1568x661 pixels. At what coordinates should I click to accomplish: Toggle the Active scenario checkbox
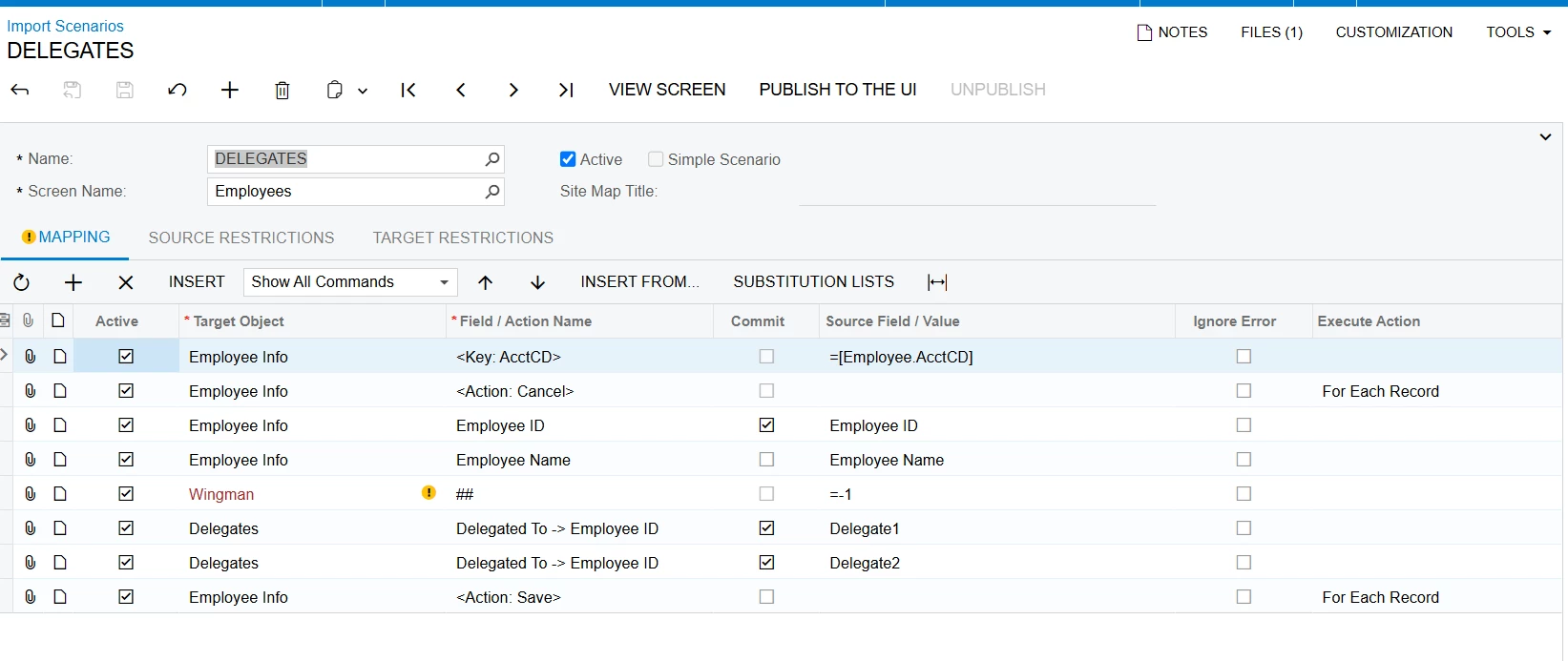coord(568,159)
